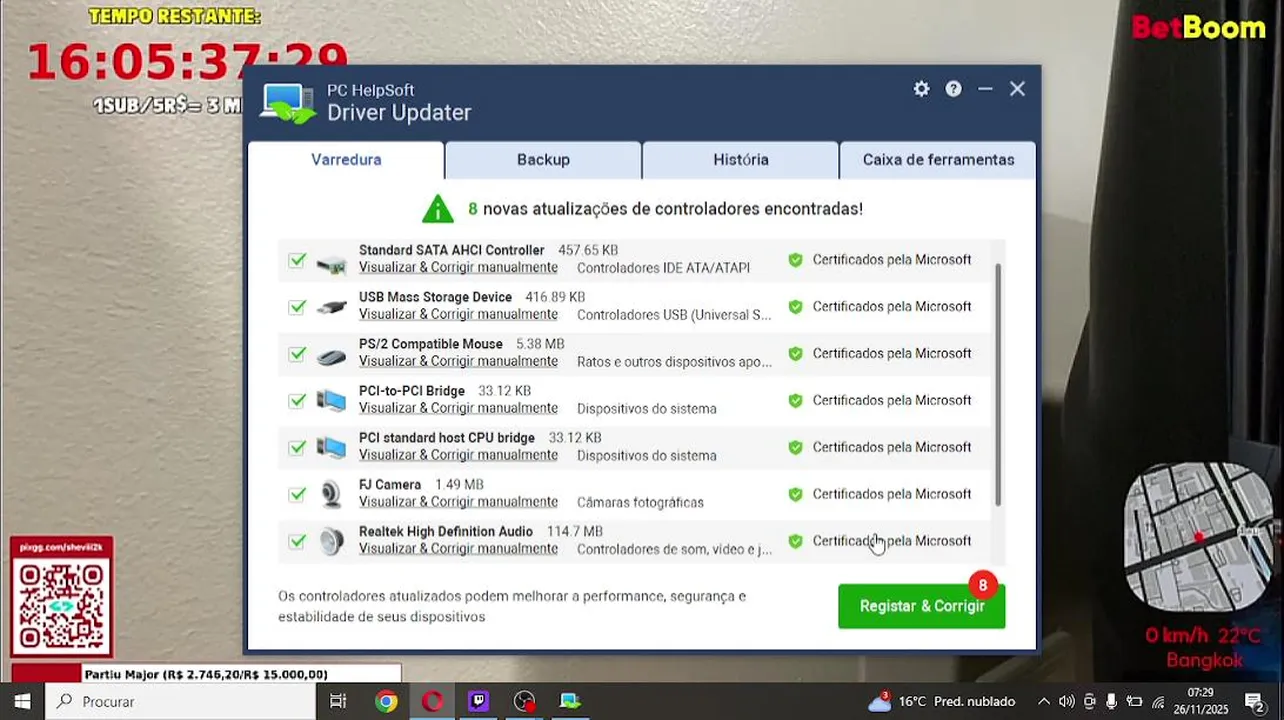Click the "114.7 MB" size of Realtek Audio
Image resolution: width=1284 pixels, height=720 pixels.
575,531
